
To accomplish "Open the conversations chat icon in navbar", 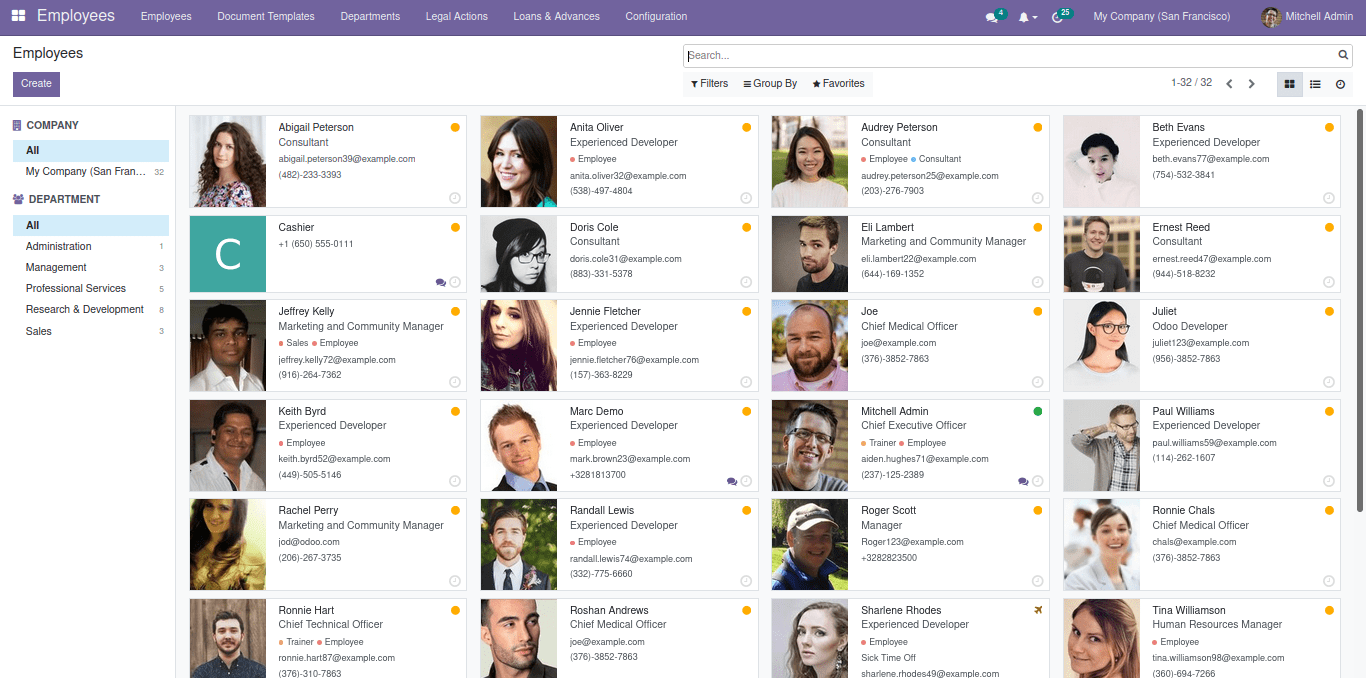I will click(x=991, y=17).
